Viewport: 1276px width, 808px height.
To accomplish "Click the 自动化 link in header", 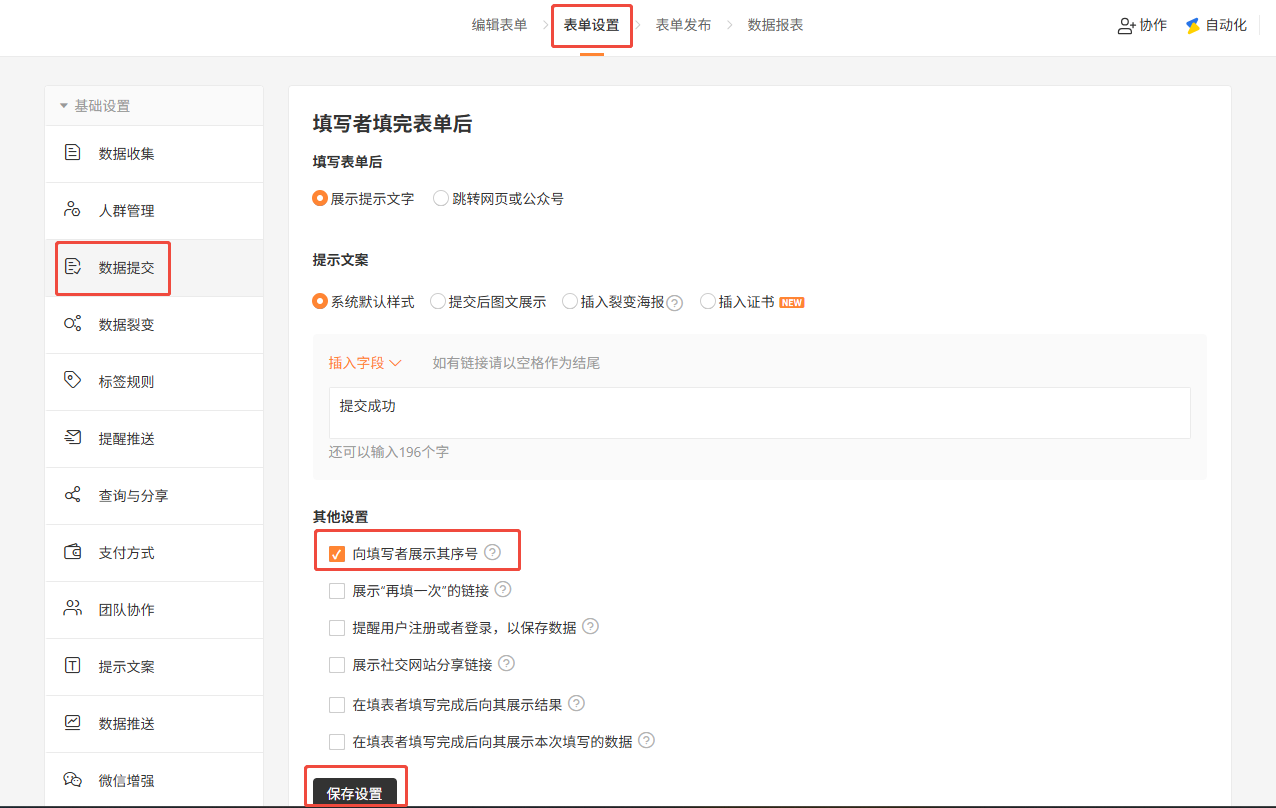I will click(x=1216, y=25).
